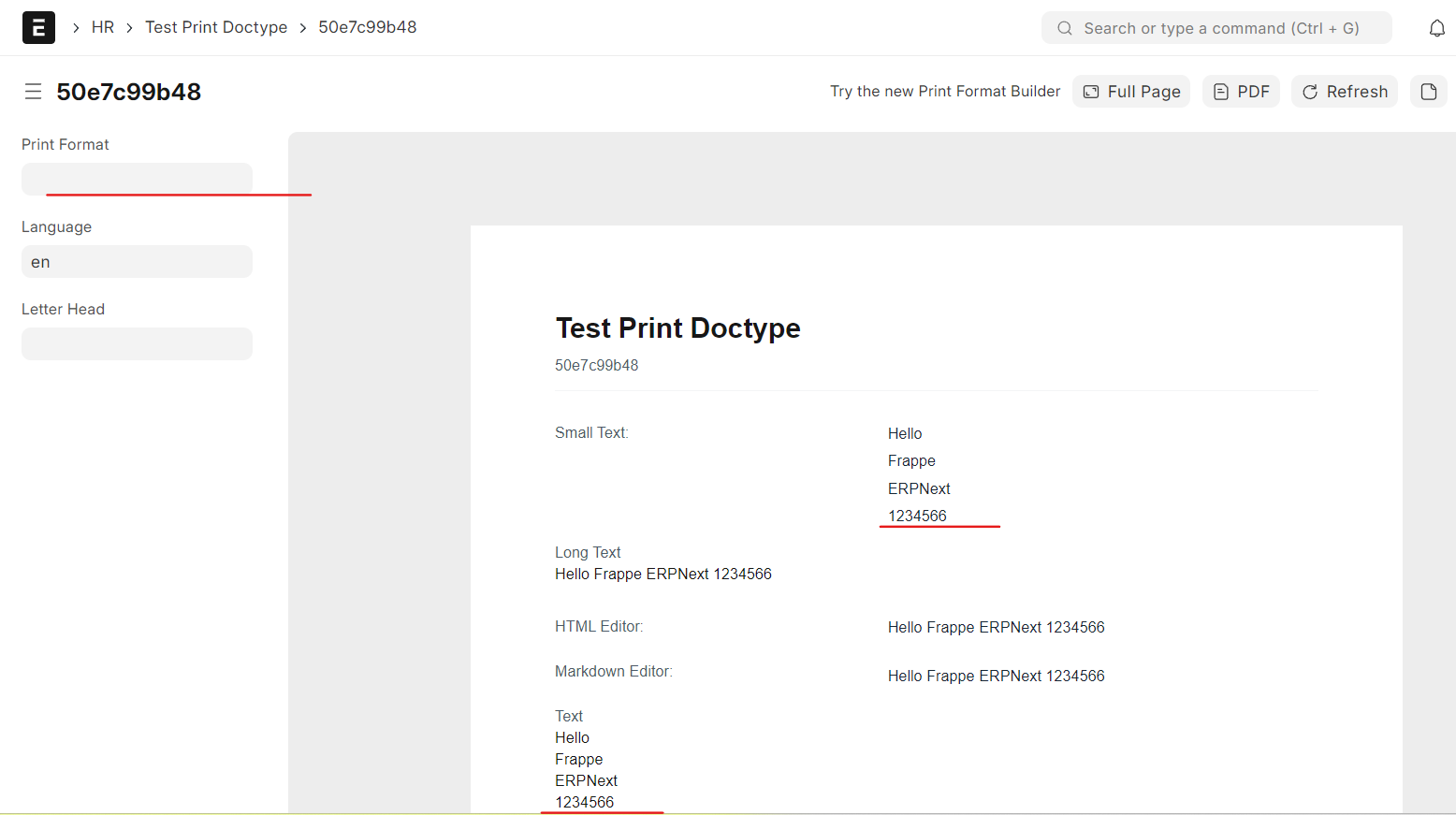
Task: Refresh the print preview
Action: (x=1344, y=91)
